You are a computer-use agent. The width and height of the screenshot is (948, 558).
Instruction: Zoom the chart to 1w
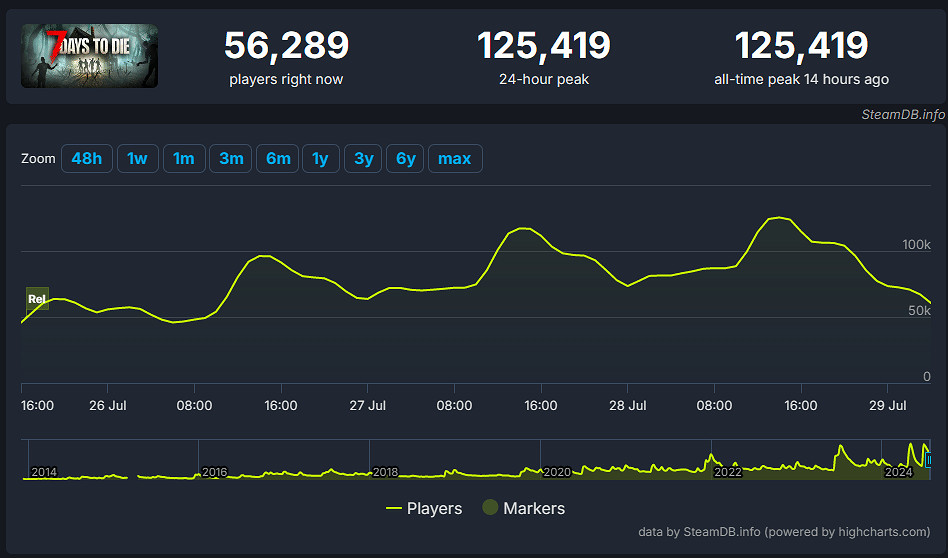click(138, 159)
